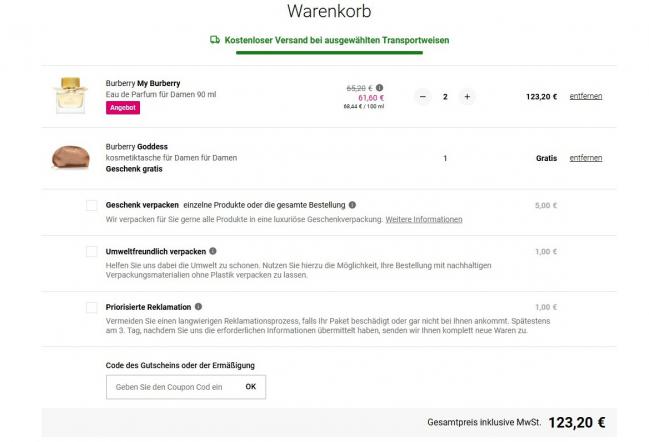Increase My Burberry quantity with plus button

tap(467, 97)
